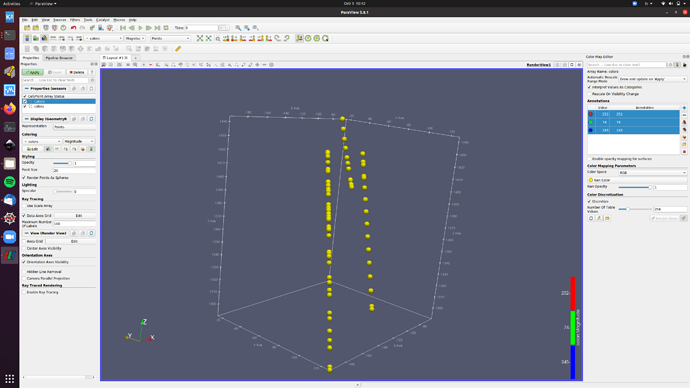Open Zoom from the dock

tap(10, 237)
